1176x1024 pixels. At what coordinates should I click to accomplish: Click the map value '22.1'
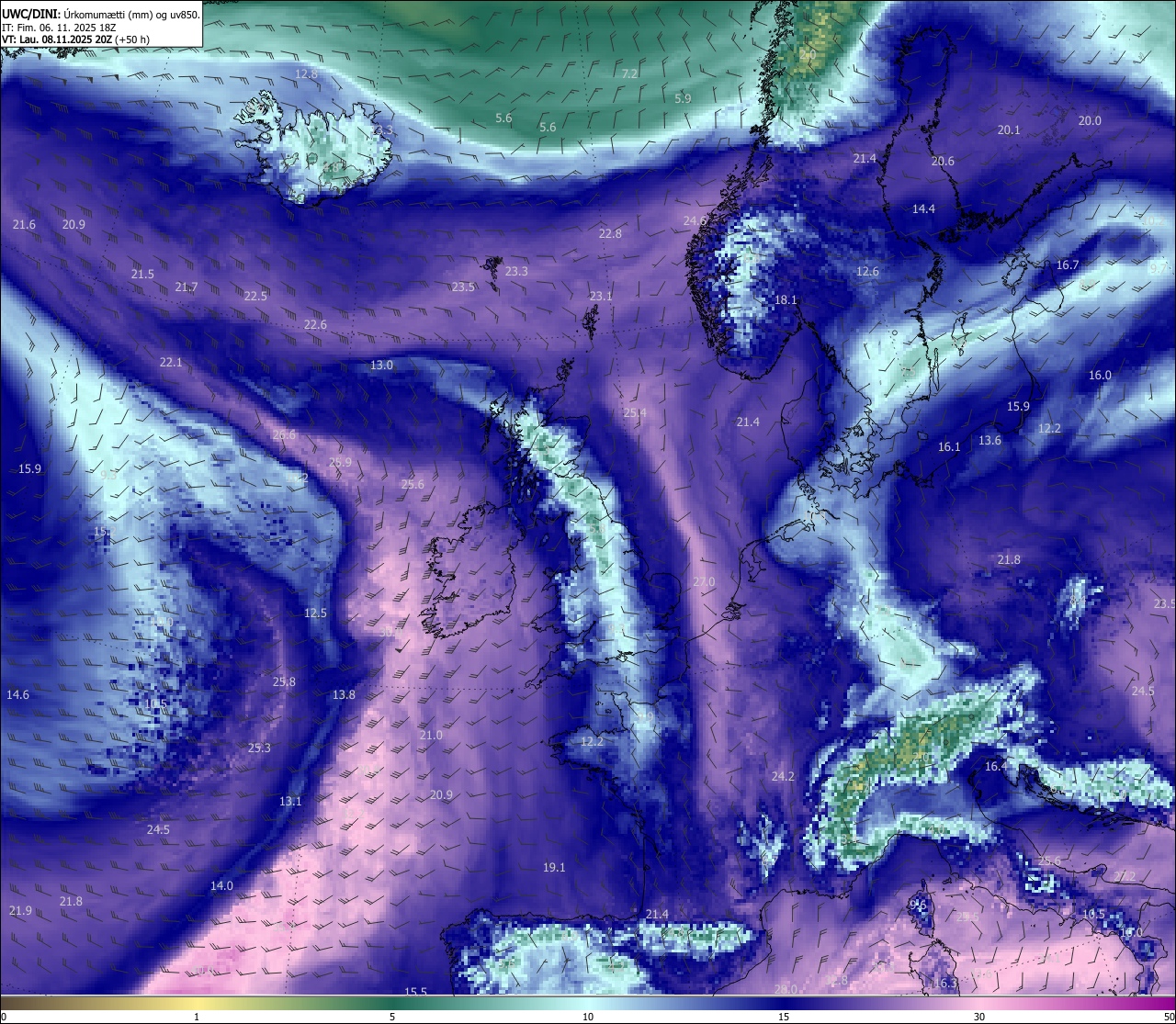(x=171, y=363)
